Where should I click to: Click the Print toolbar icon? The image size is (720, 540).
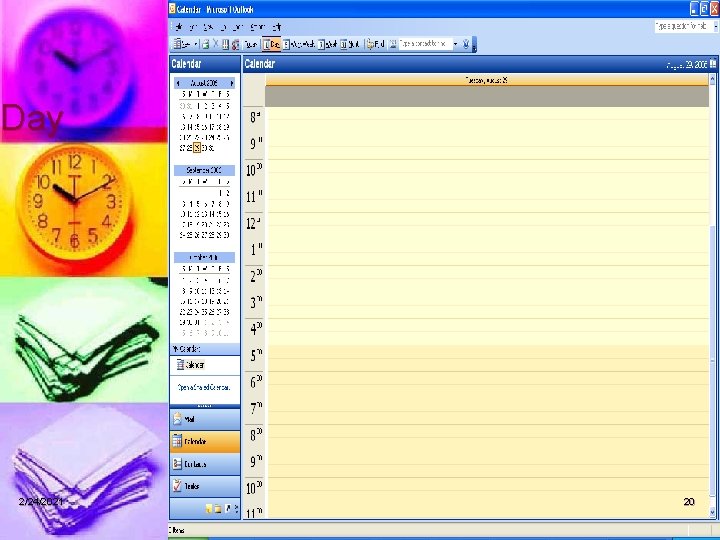[206, 44]
